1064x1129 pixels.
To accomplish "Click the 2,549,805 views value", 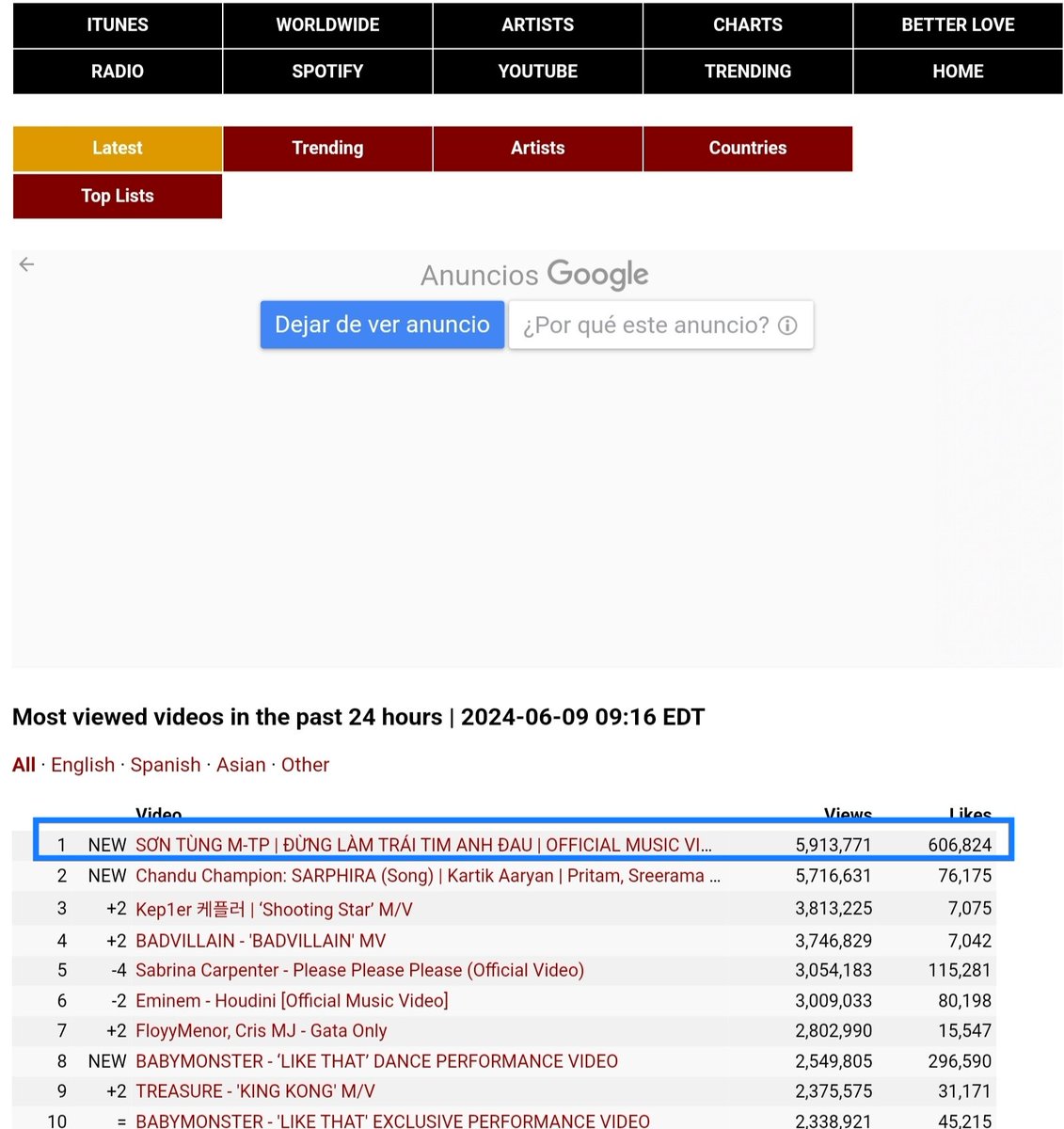I will 834,1061.
